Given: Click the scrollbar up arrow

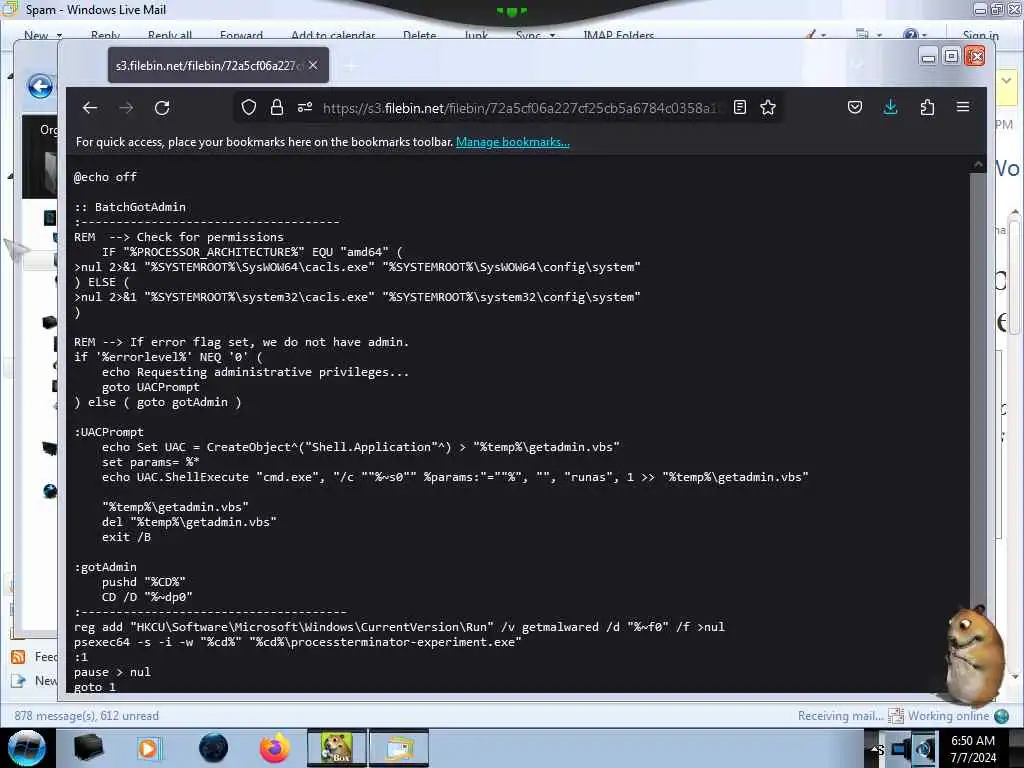Looking at the screenshot, I should (978, 165).
